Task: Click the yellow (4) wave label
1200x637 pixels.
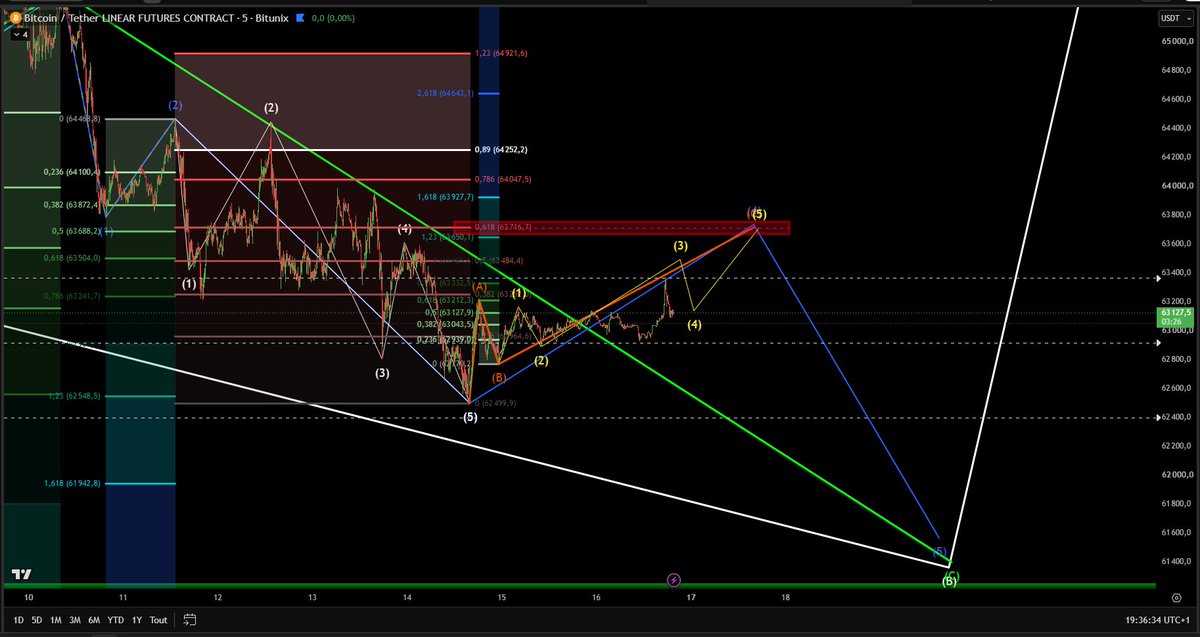Action: point(694,324)
